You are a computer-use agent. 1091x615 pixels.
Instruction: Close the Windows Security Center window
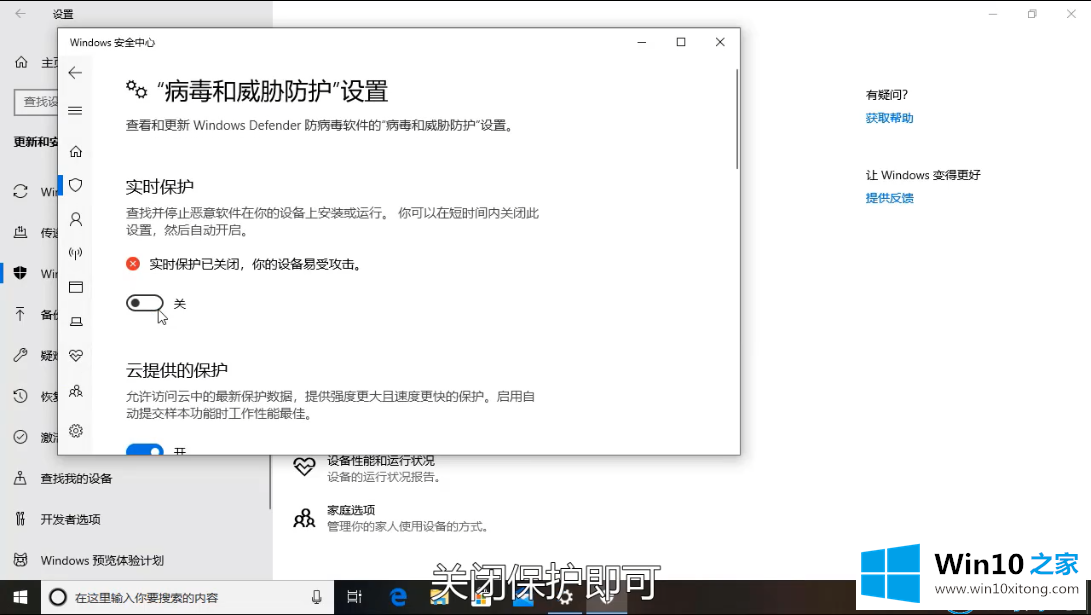pyautogui.click(x=720, y=42)
